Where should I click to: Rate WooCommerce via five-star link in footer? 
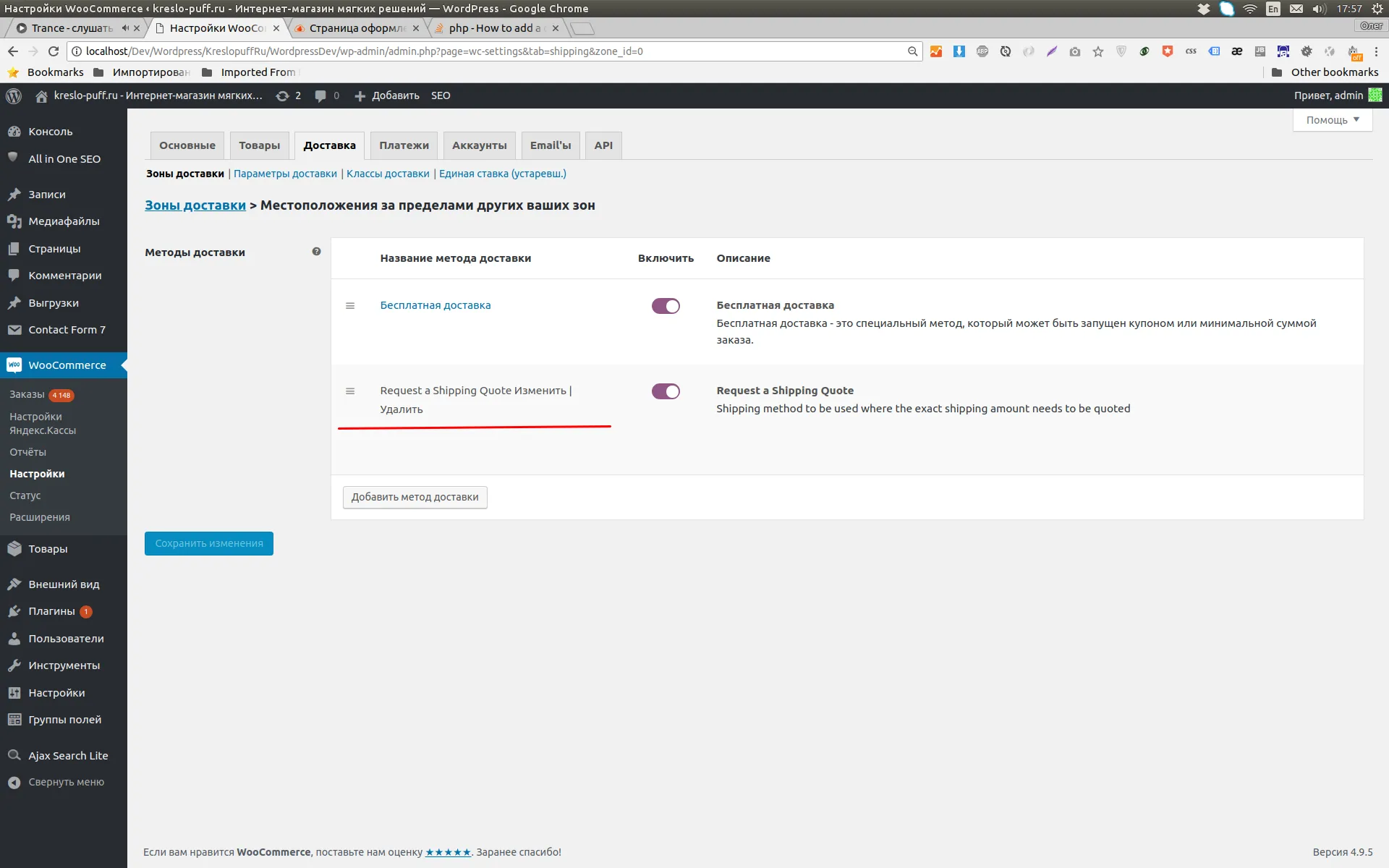[x=448, y=852]
